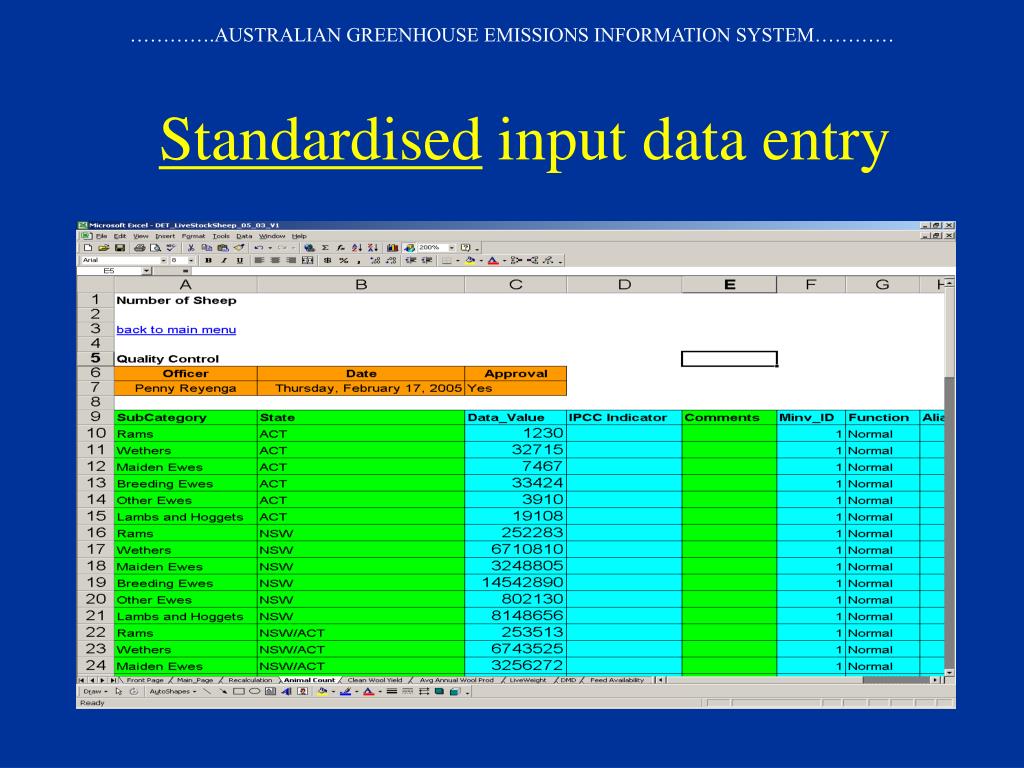Click the Rectangle shape tool in the drawing toolbar
The height and width of the screenshot is (768, 1024).
click(238, 692)
